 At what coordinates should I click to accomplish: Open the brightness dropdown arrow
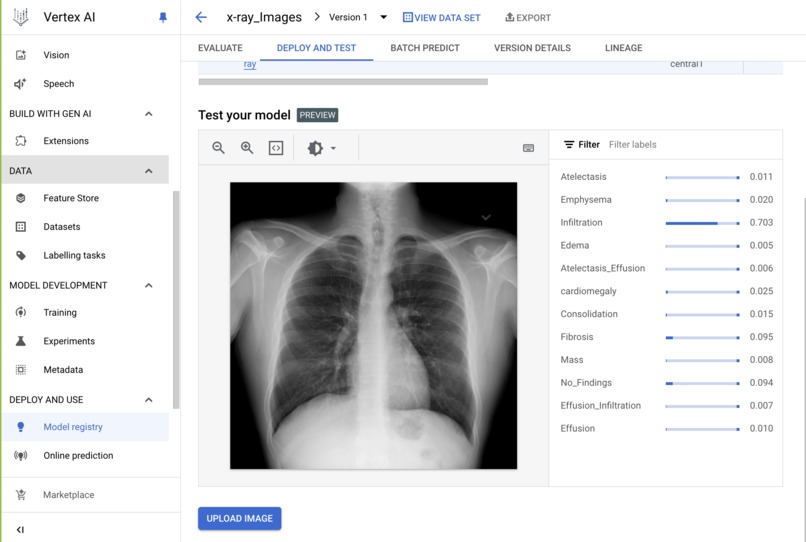[x=333, y=148]
